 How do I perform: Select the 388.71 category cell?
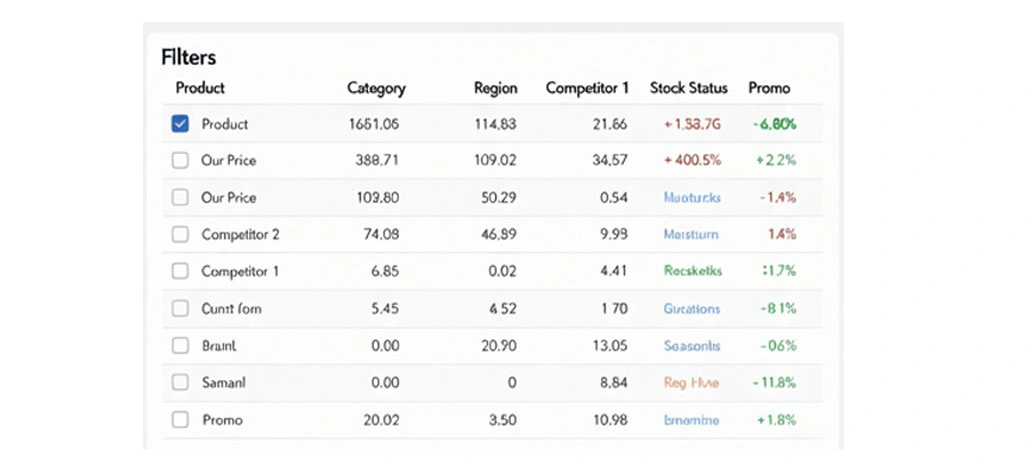(377, 160)
